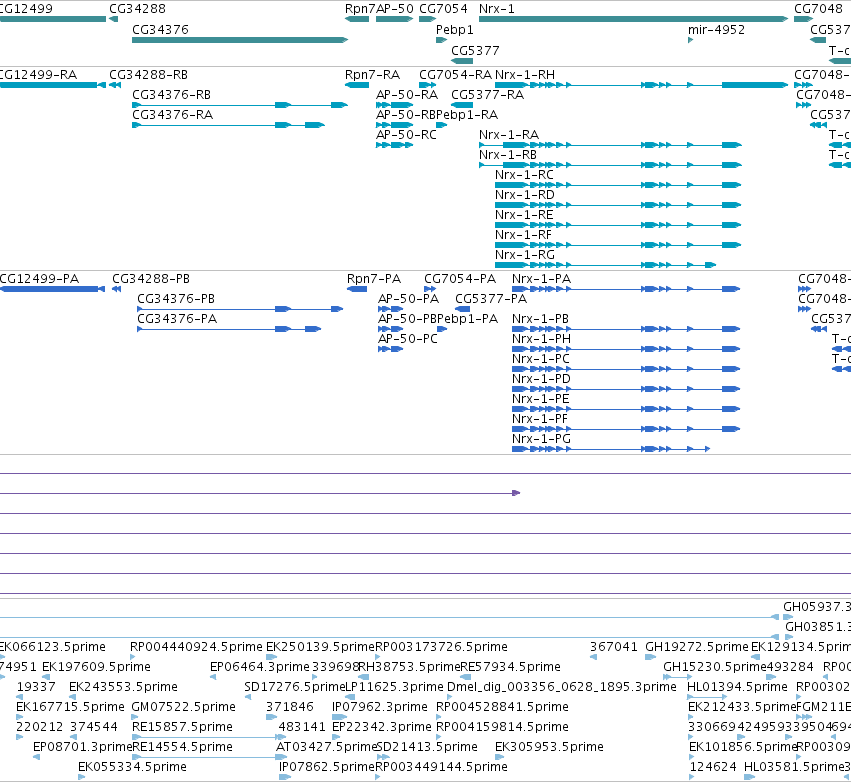Select the AP-50-RC transcript label

[407, 135]
